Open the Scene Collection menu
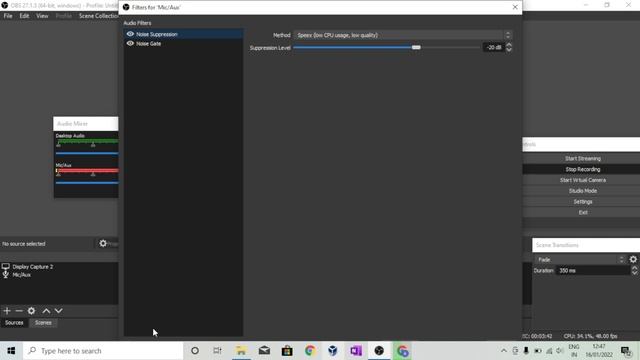Viewport: 640px width, 360px height. [98, 16]
